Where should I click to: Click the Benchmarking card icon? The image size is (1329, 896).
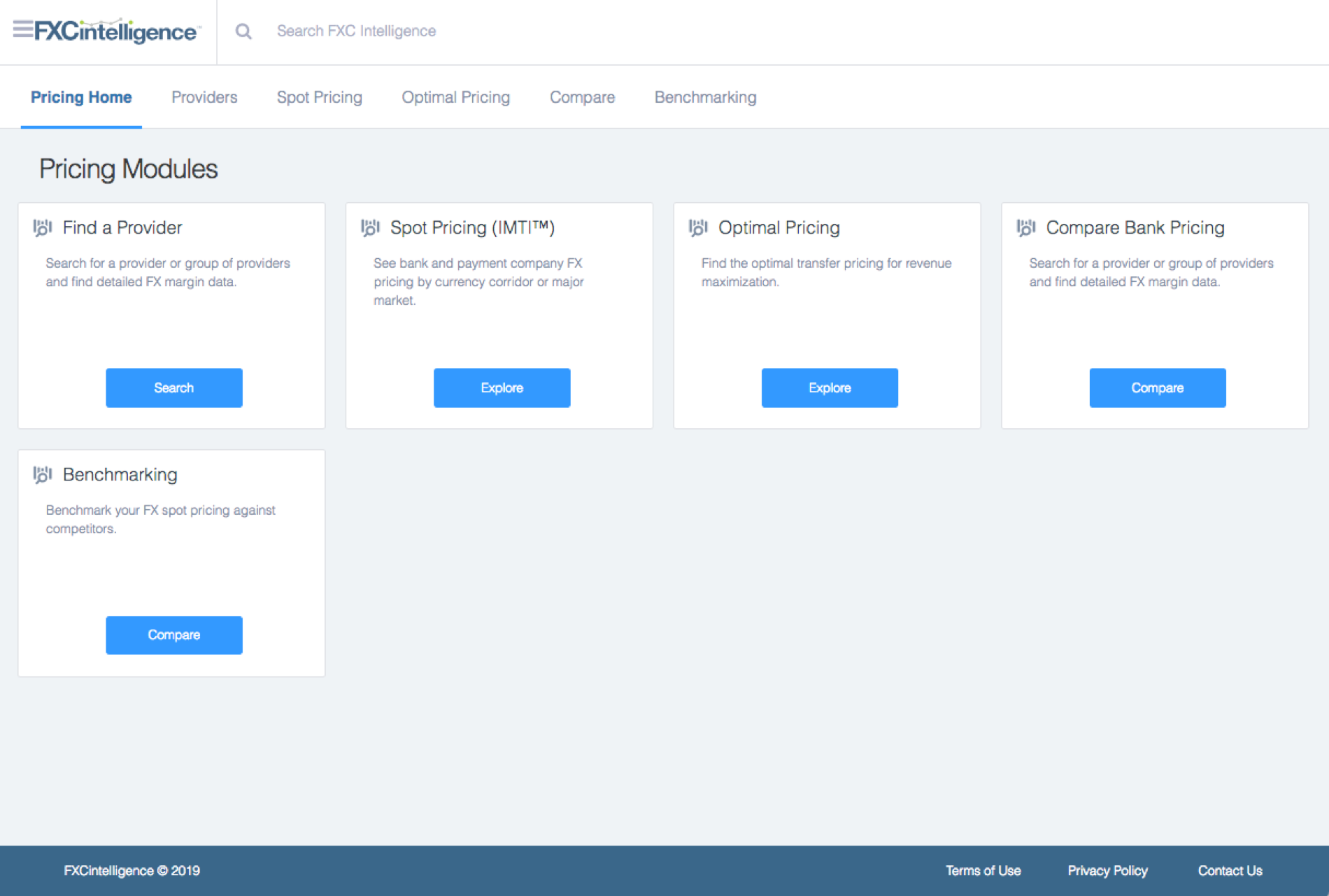coord(43,474)
